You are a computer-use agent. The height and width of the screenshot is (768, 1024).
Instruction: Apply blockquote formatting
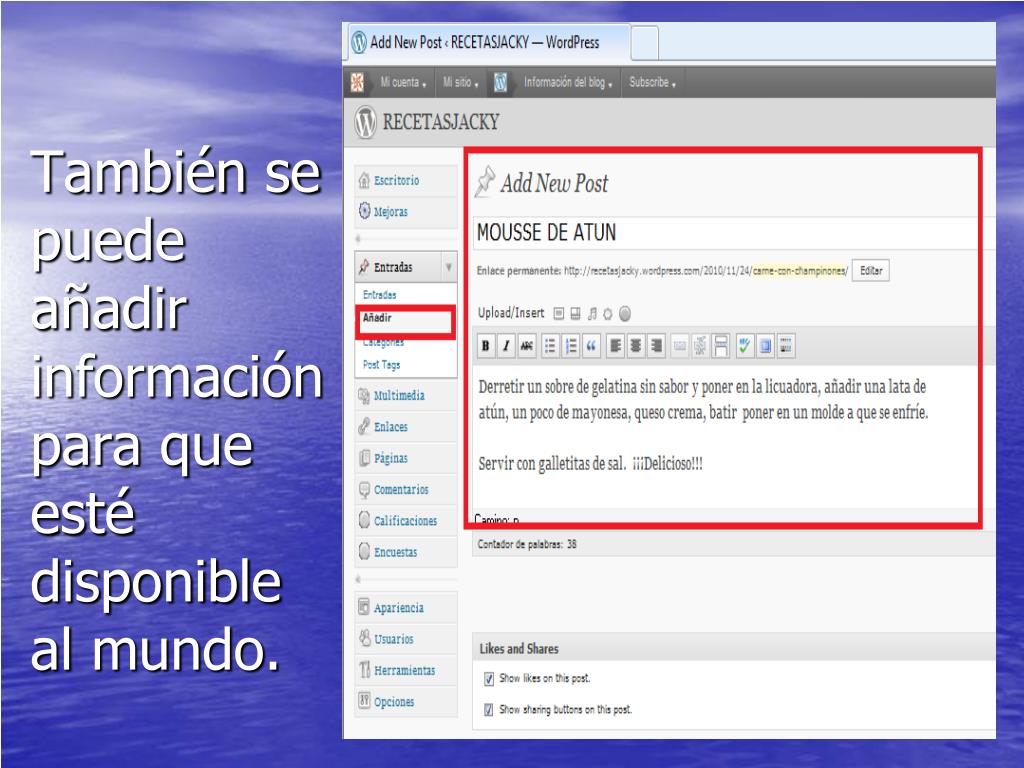pyautogui.click(x=591, y=346)
